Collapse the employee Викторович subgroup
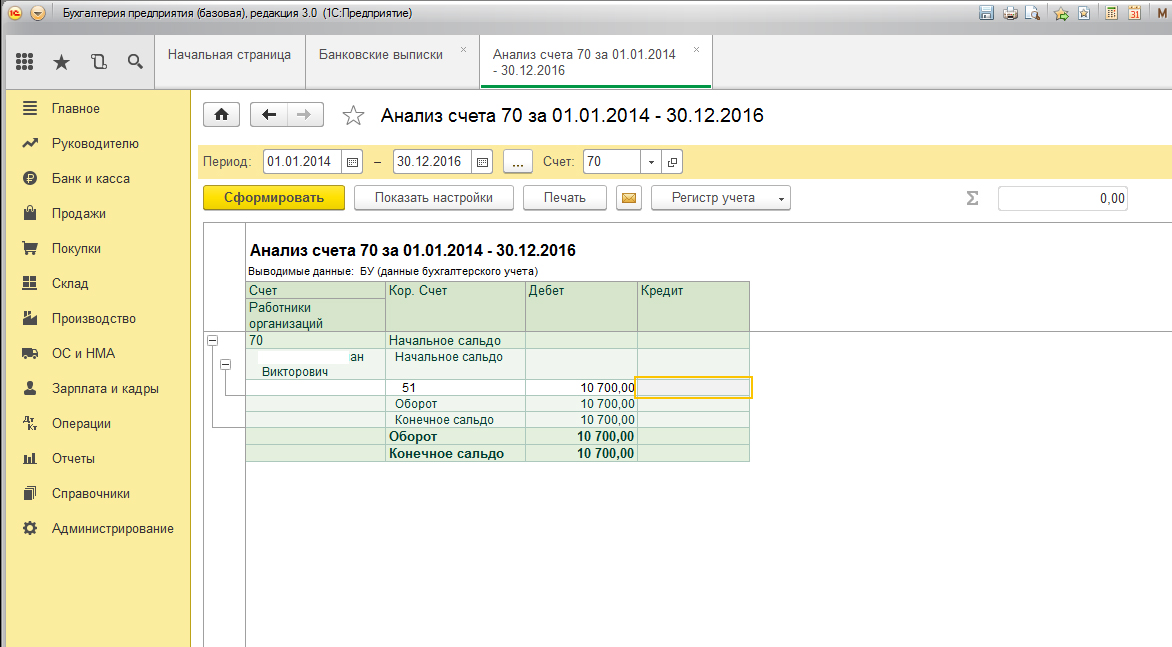Viewport: 1172px width, 647px height. coord(225,365)
